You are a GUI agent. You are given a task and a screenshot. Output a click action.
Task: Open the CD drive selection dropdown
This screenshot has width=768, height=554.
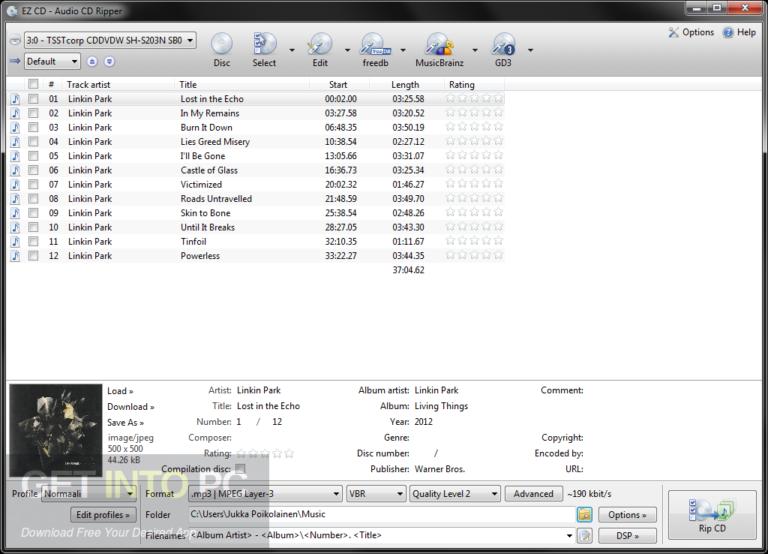click(x=110, y=40)
